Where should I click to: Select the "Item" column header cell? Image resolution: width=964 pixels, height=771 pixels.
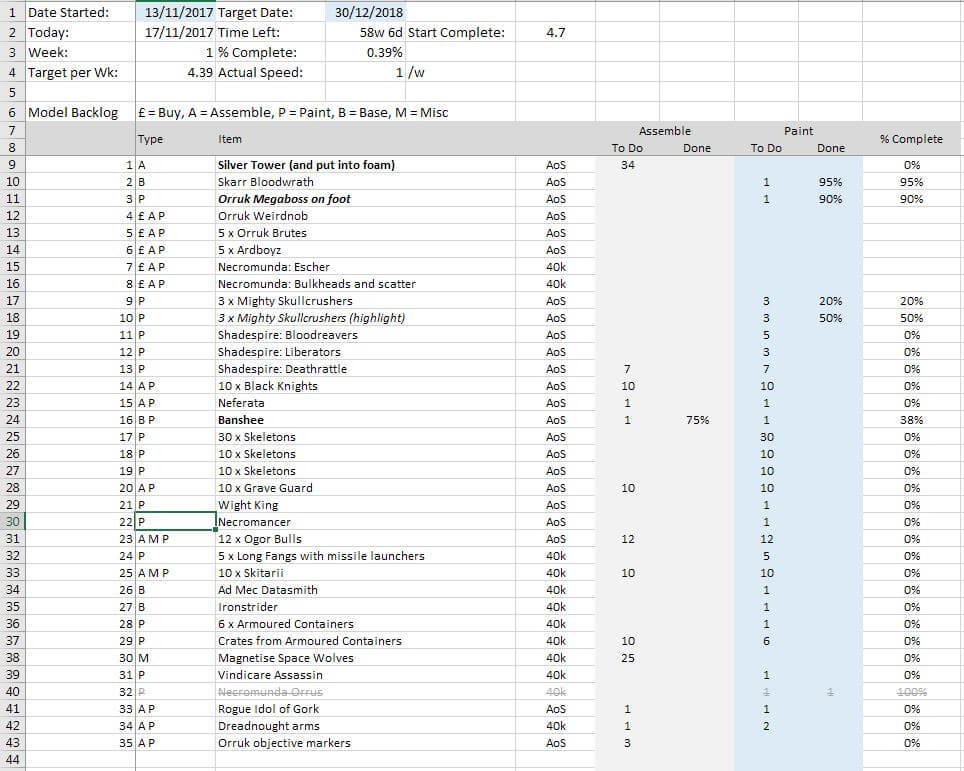click(365, 139)
